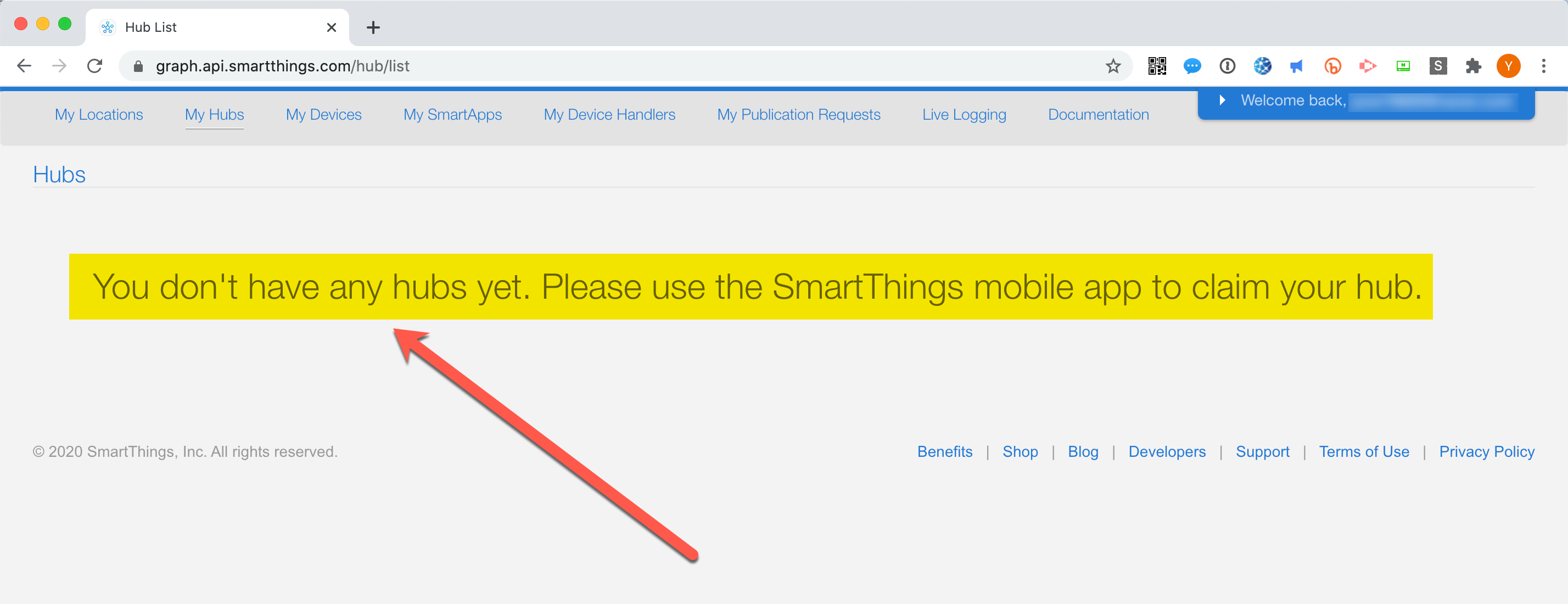
Task: Open the orange Y profile avatar
Action: click(1508, 66)
